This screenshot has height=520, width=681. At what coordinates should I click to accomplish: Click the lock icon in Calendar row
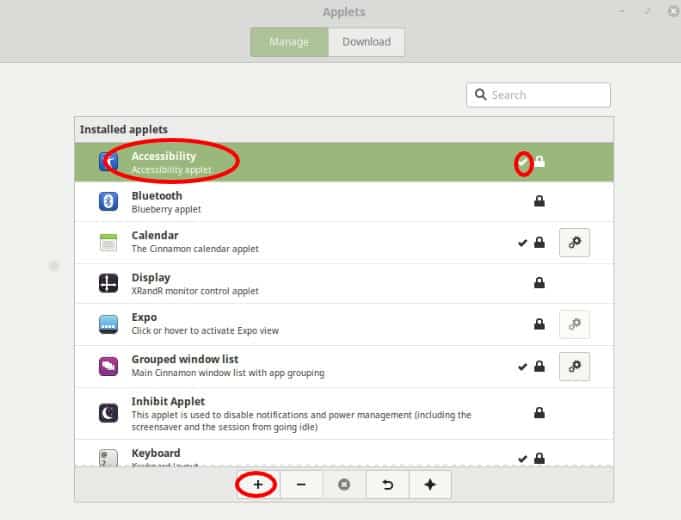(x=539, y=242)
